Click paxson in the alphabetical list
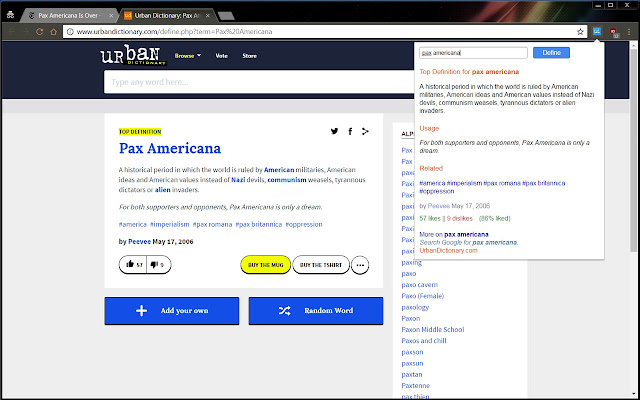This screenshot has height=400, width=640. pyautogui.click(x=412, y=352)
